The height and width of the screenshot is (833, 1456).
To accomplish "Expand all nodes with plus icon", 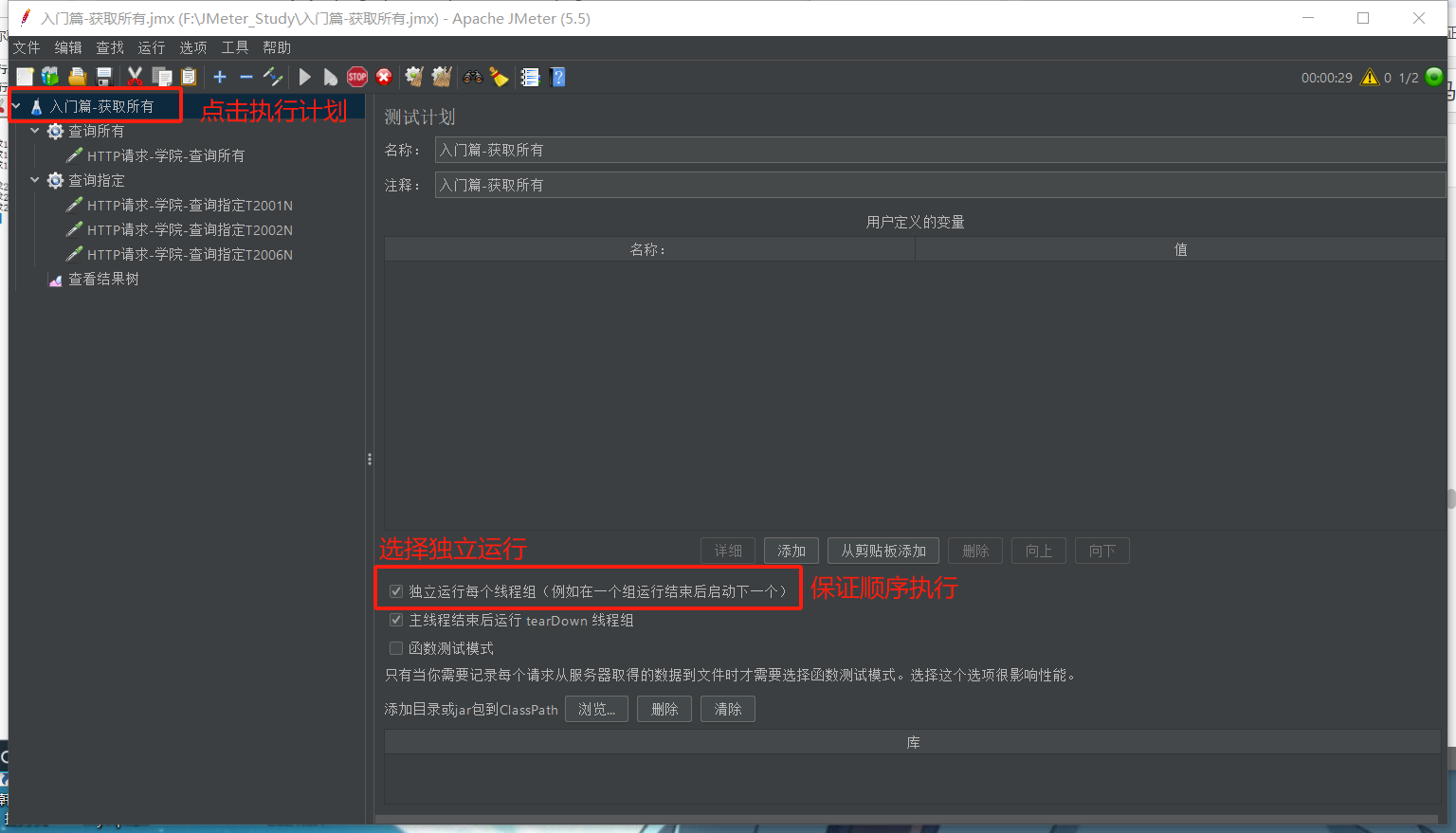I will 220,77.
